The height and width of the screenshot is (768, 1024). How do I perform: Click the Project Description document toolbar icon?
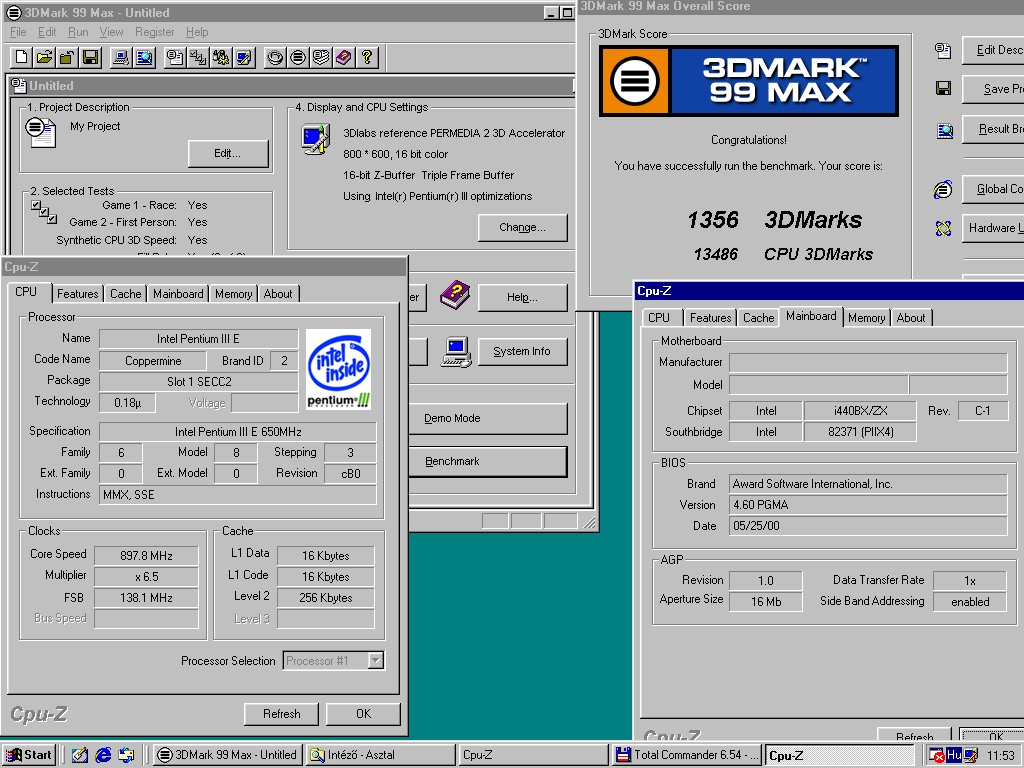(x=174, y=57)
